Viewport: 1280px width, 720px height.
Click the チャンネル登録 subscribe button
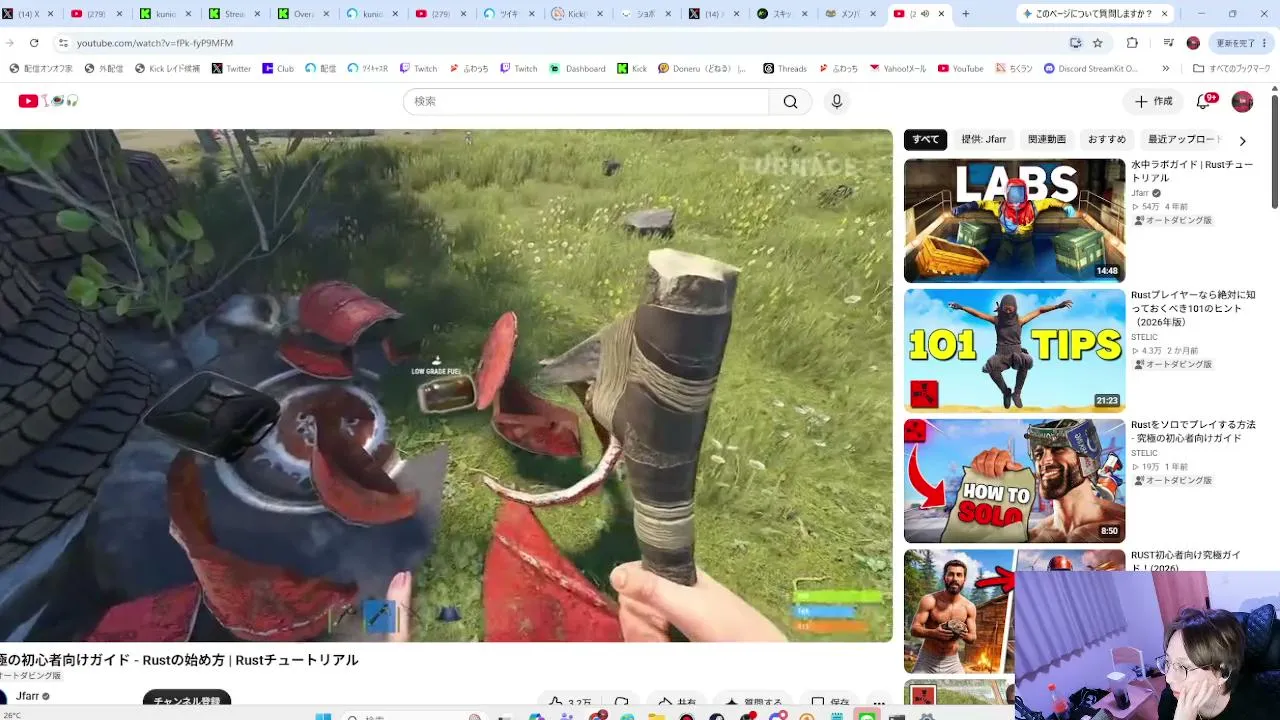pyautogui.click(x=187, y=702)
